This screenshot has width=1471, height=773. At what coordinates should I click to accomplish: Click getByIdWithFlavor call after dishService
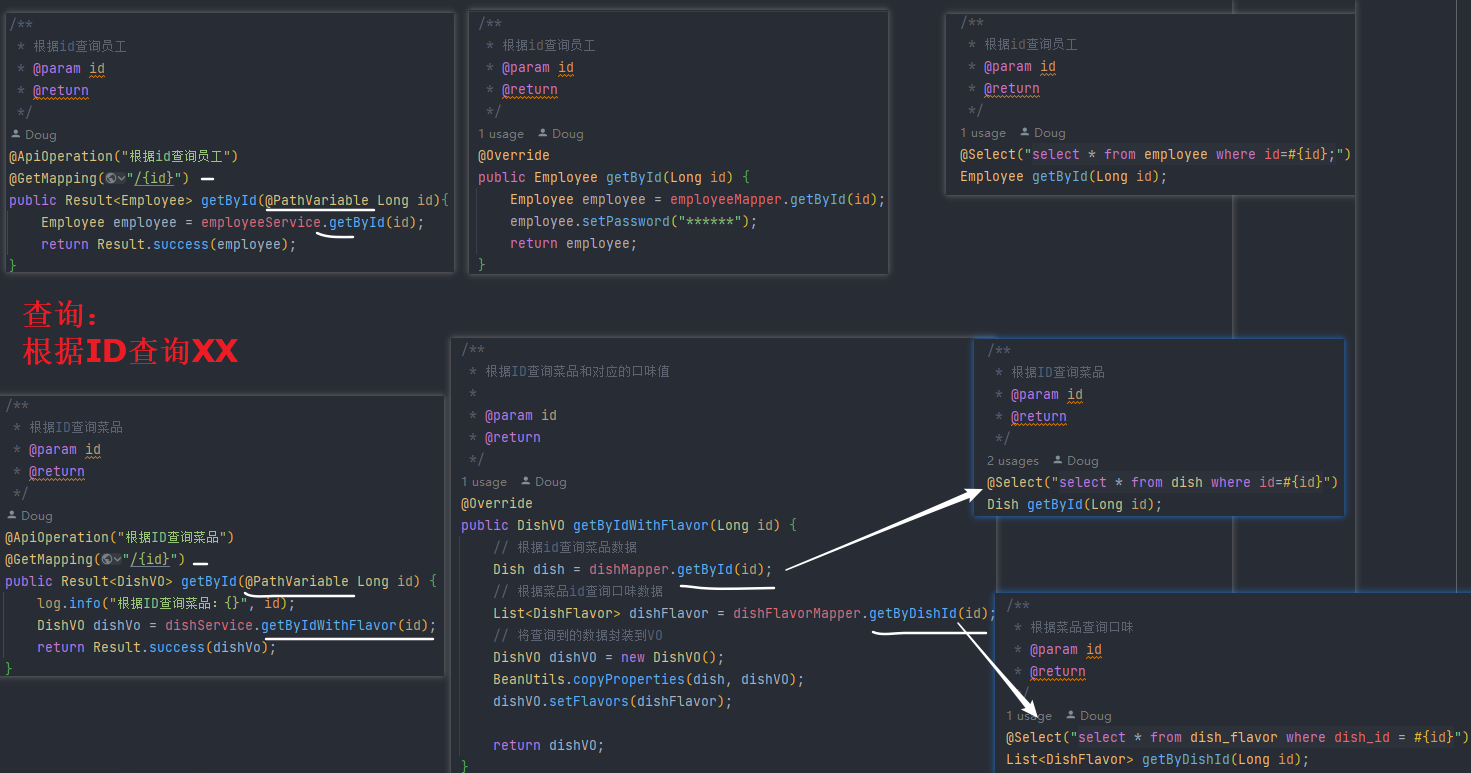tap(329, 625)
